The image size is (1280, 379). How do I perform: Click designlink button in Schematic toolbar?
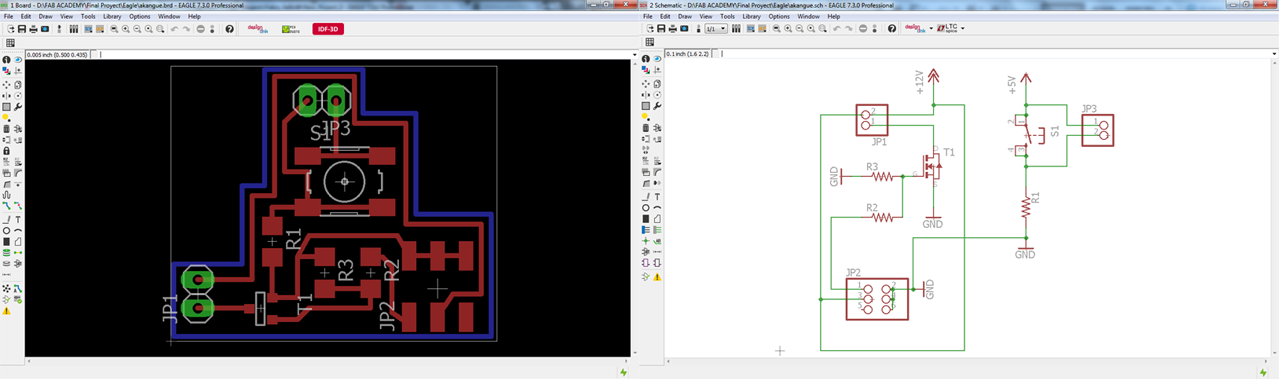[x=915, y=29]
